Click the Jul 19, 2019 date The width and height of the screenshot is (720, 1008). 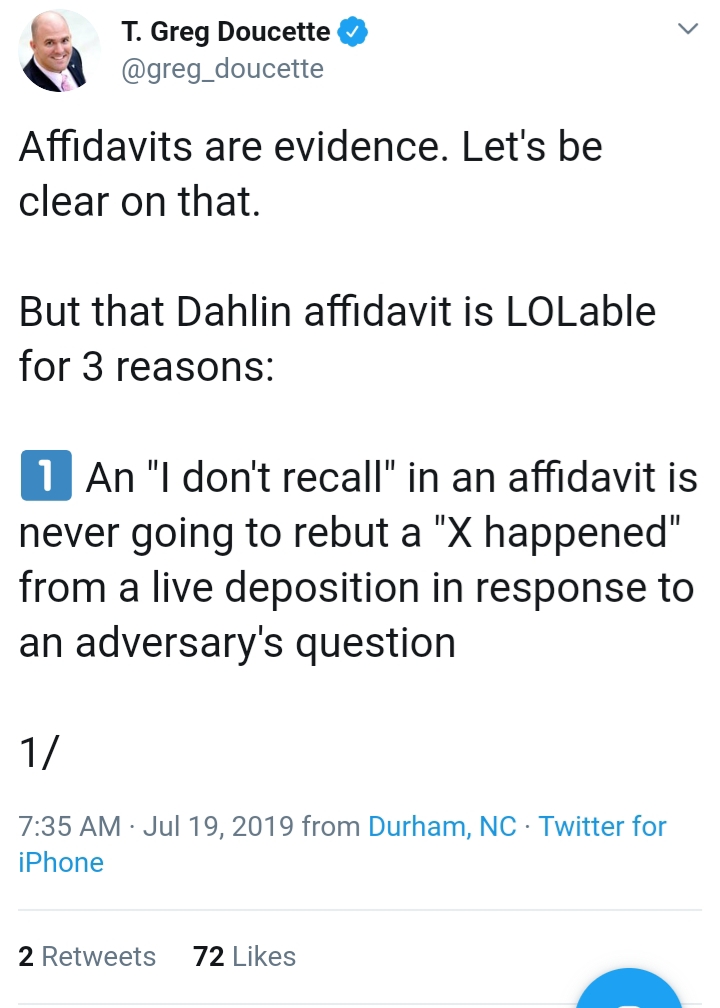(219, 826)
